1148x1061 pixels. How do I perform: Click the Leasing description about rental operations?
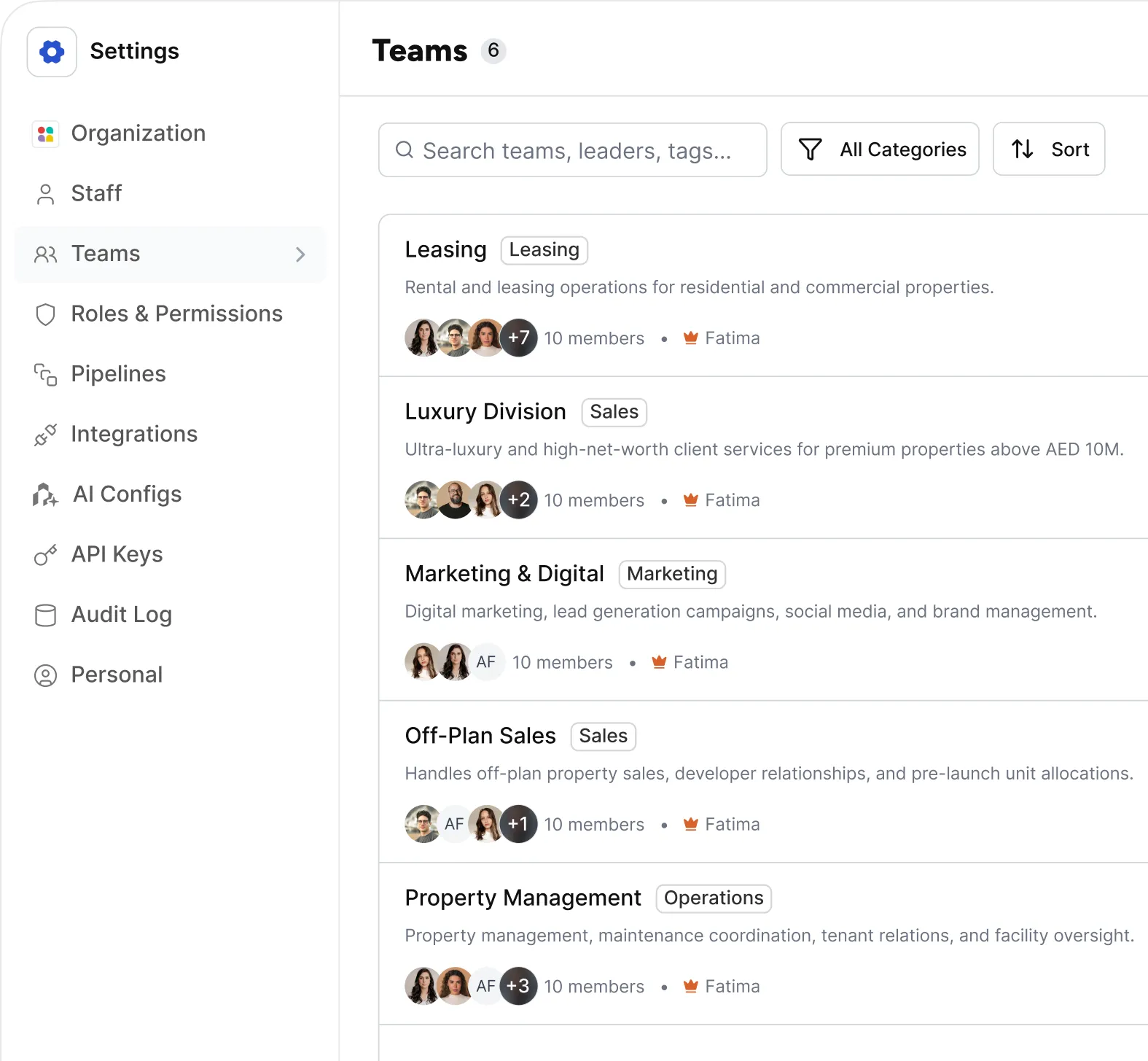(x=699, y=287)
